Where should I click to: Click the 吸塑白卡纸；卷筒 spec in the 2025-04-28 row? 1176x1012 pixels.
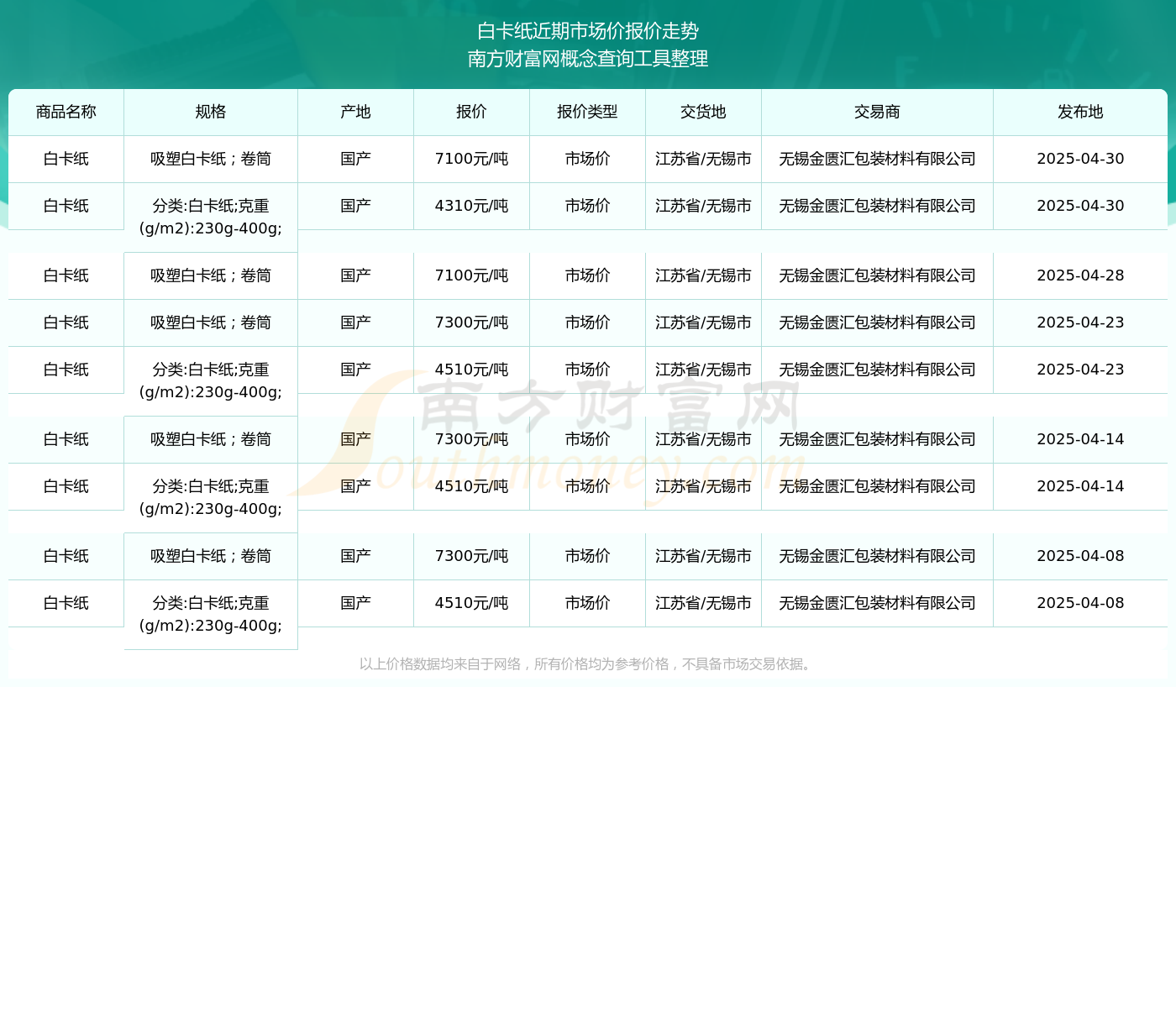(211, 275)
